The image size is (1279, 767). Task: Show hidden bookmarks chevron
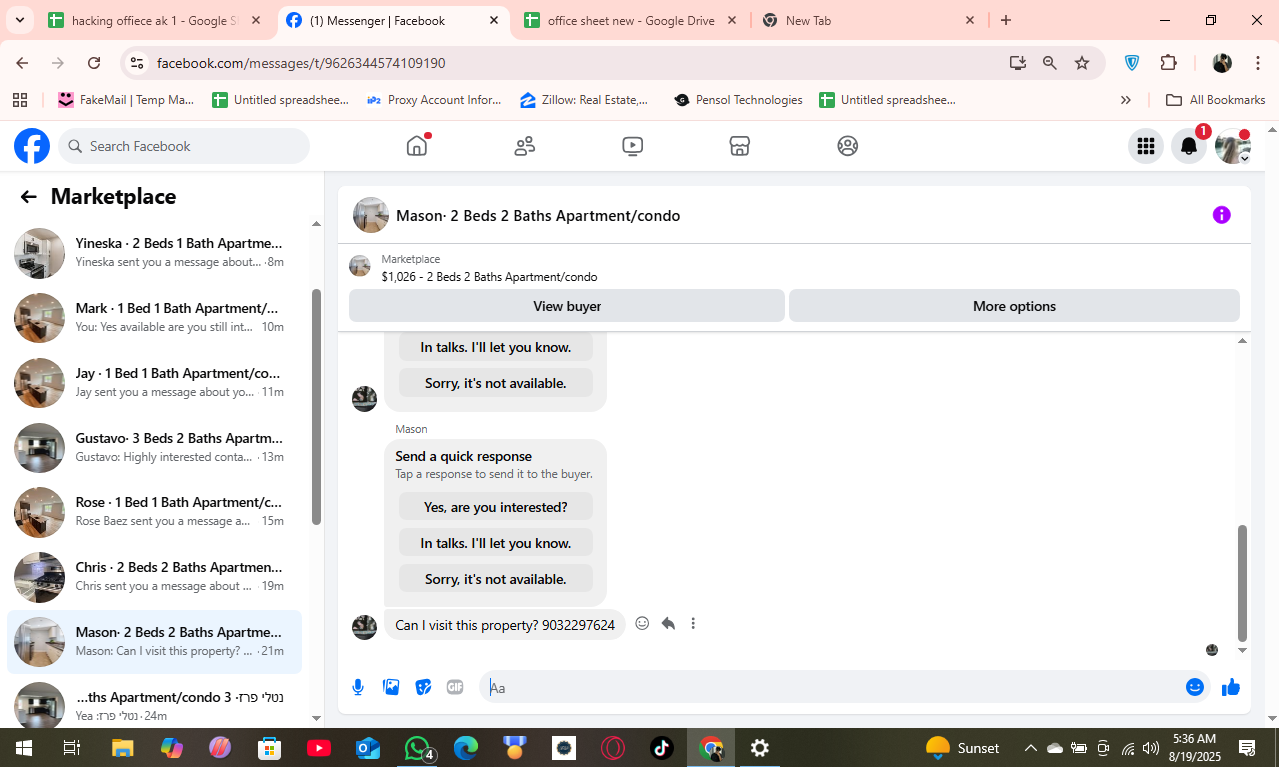click(x=1126, y=100)
